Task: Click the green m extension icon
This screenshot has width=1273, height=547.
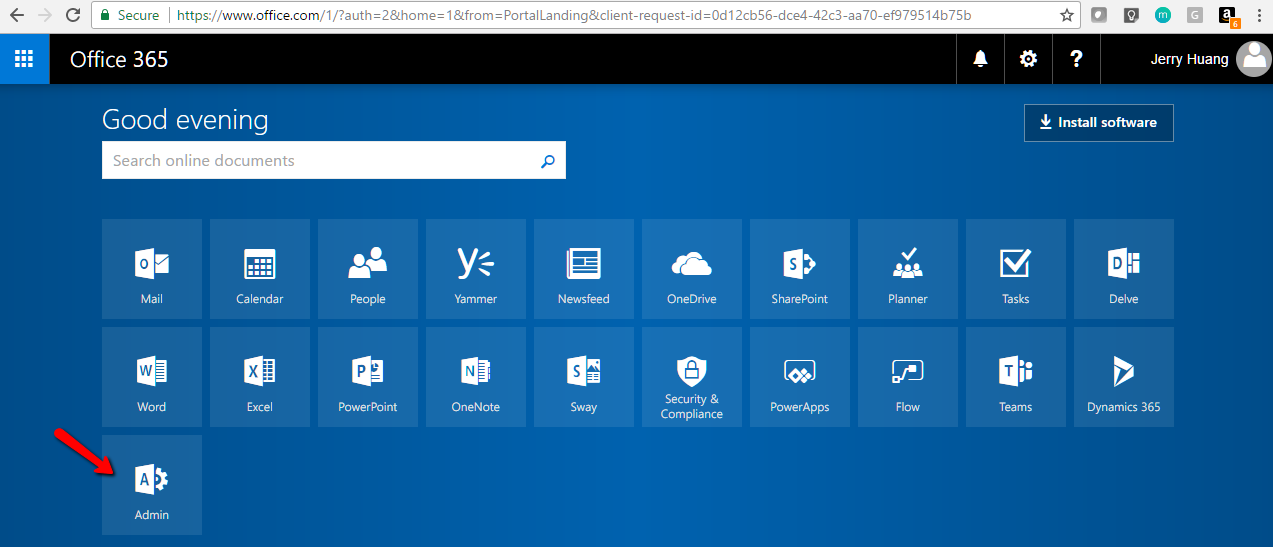Action: tap(1162, 15)
